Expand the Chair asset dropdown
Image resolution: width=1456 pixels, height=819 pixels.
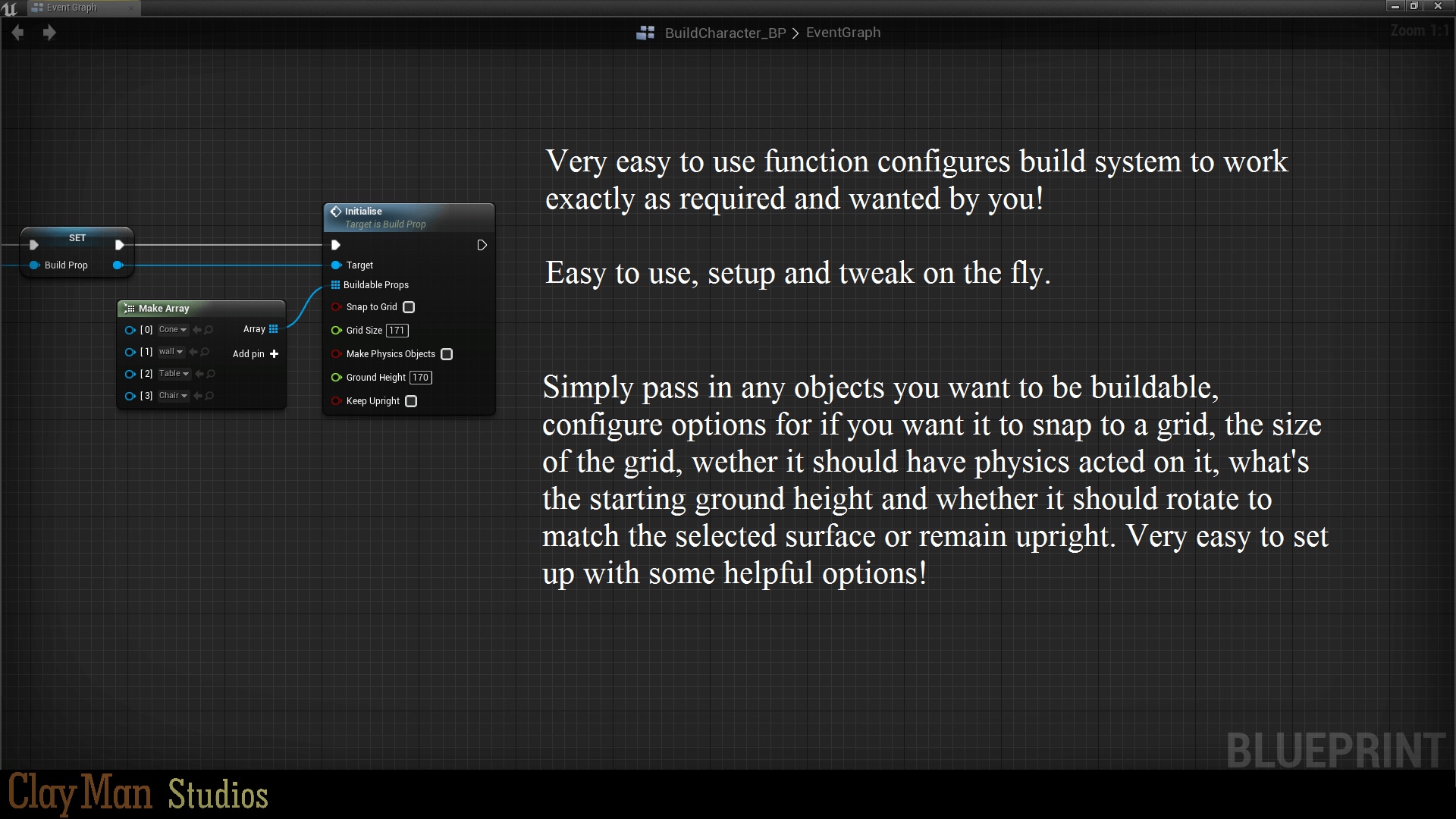point(173,396)
